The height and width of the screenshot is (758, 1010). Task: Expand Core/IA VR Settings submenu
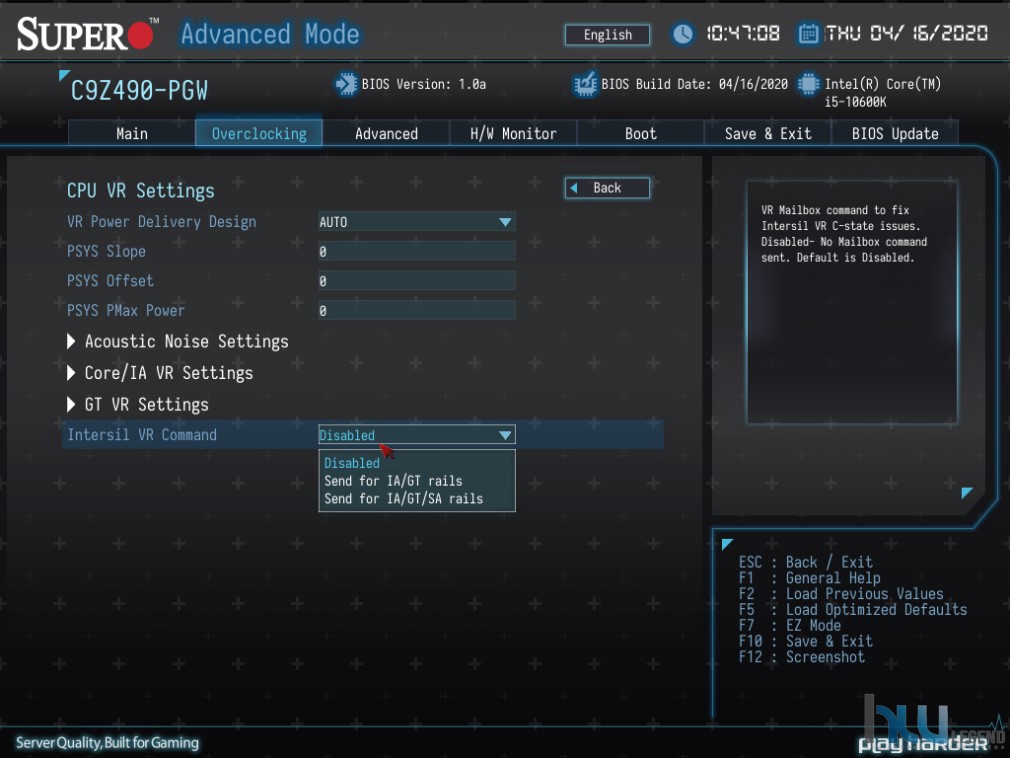[160, 373]
